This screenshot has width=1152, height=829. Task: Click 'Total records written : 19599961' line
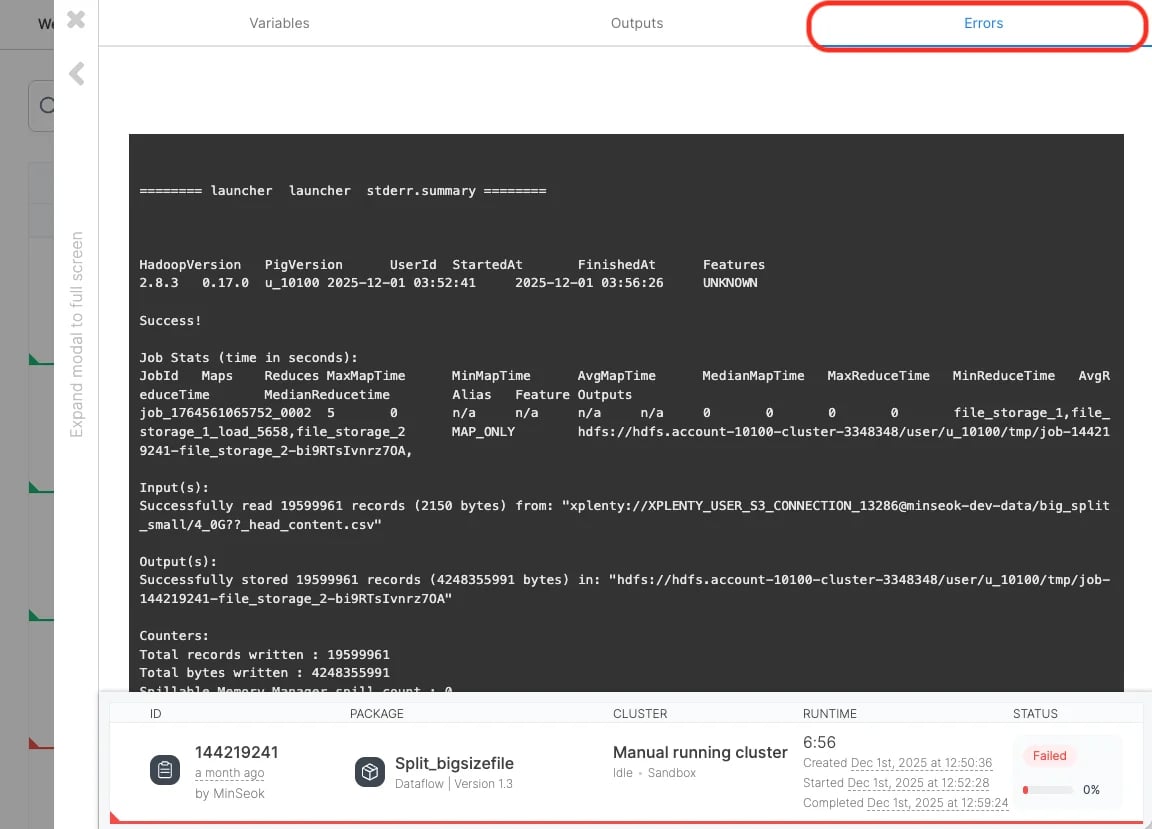point(264,654)
